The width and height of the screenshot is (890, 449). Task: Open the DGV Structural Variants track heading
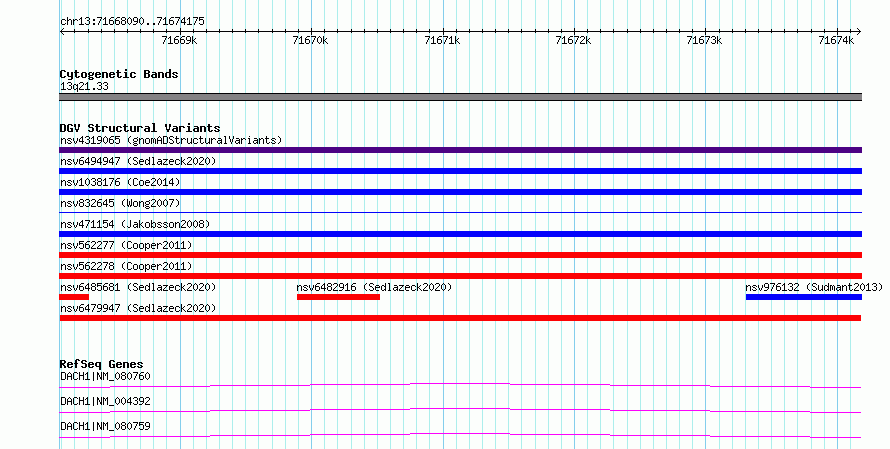(140, 128)
